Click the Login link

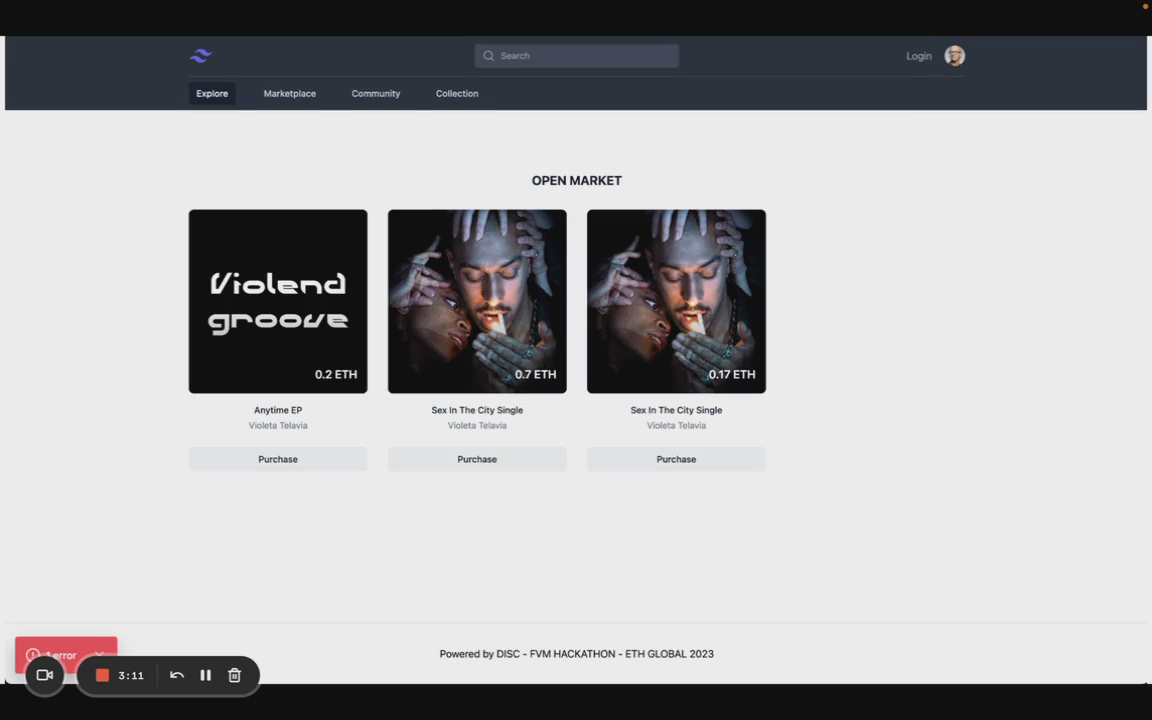(x=918, y=56)
